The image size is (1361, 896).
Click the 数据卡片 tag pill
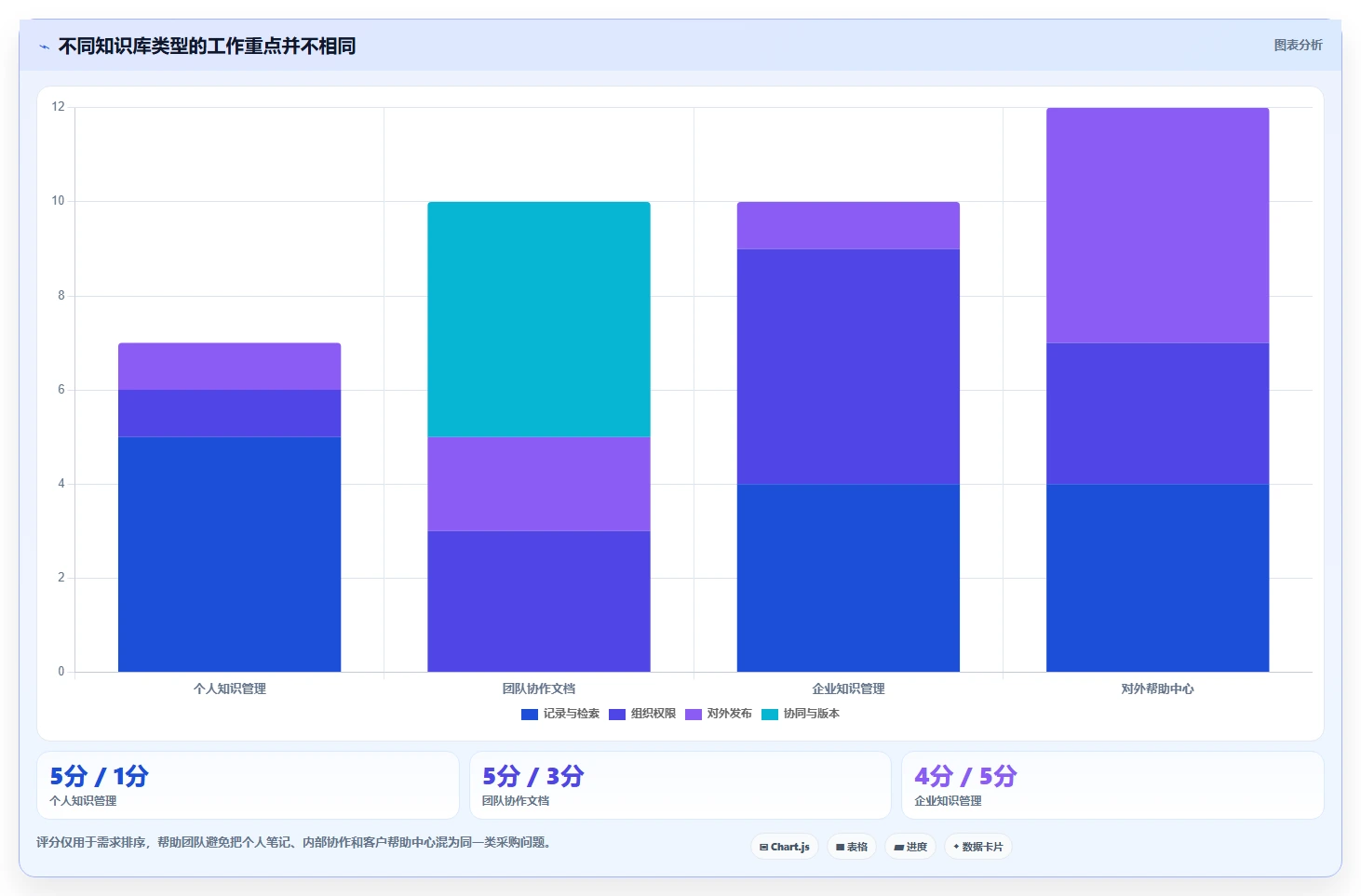978,847
